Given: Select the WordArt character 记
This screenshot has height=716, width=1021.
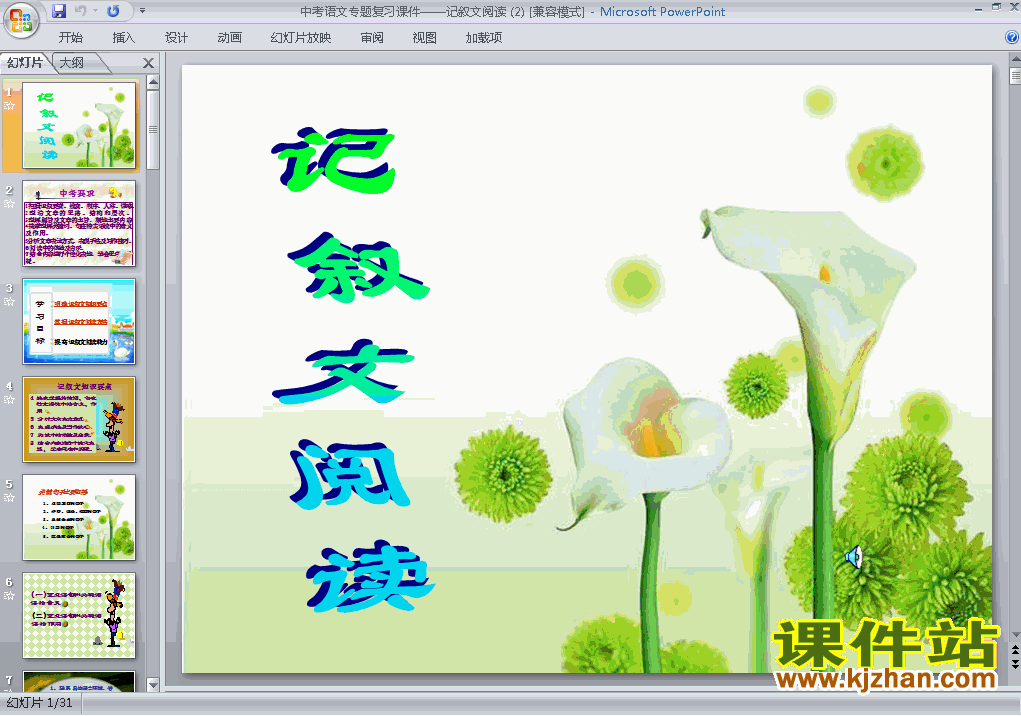Looking at the screenshot, I should (x=335, y=160).
